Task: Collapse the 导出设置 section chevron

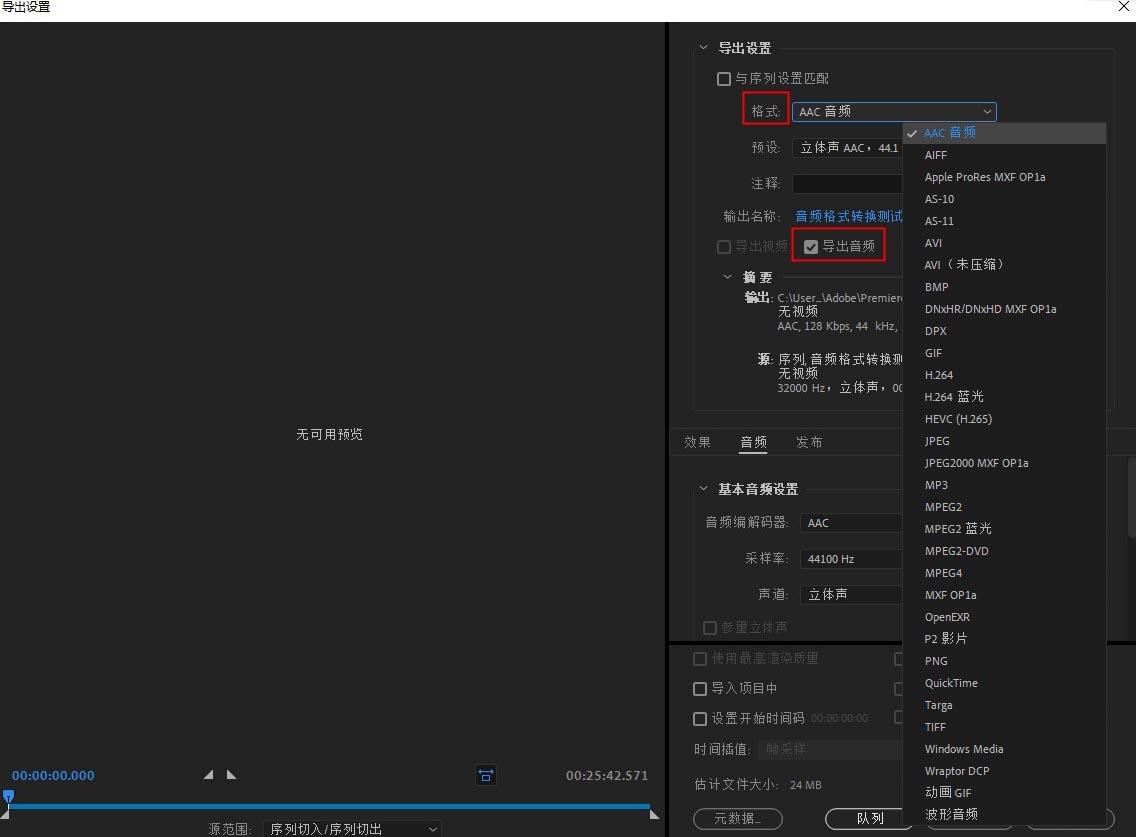Action: pos(703,48)
